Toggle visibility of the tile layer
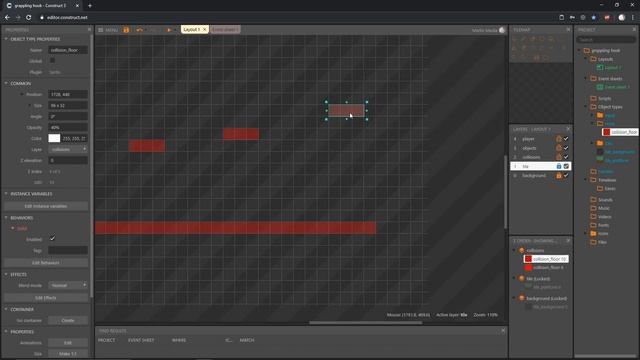 coord(566,166)
